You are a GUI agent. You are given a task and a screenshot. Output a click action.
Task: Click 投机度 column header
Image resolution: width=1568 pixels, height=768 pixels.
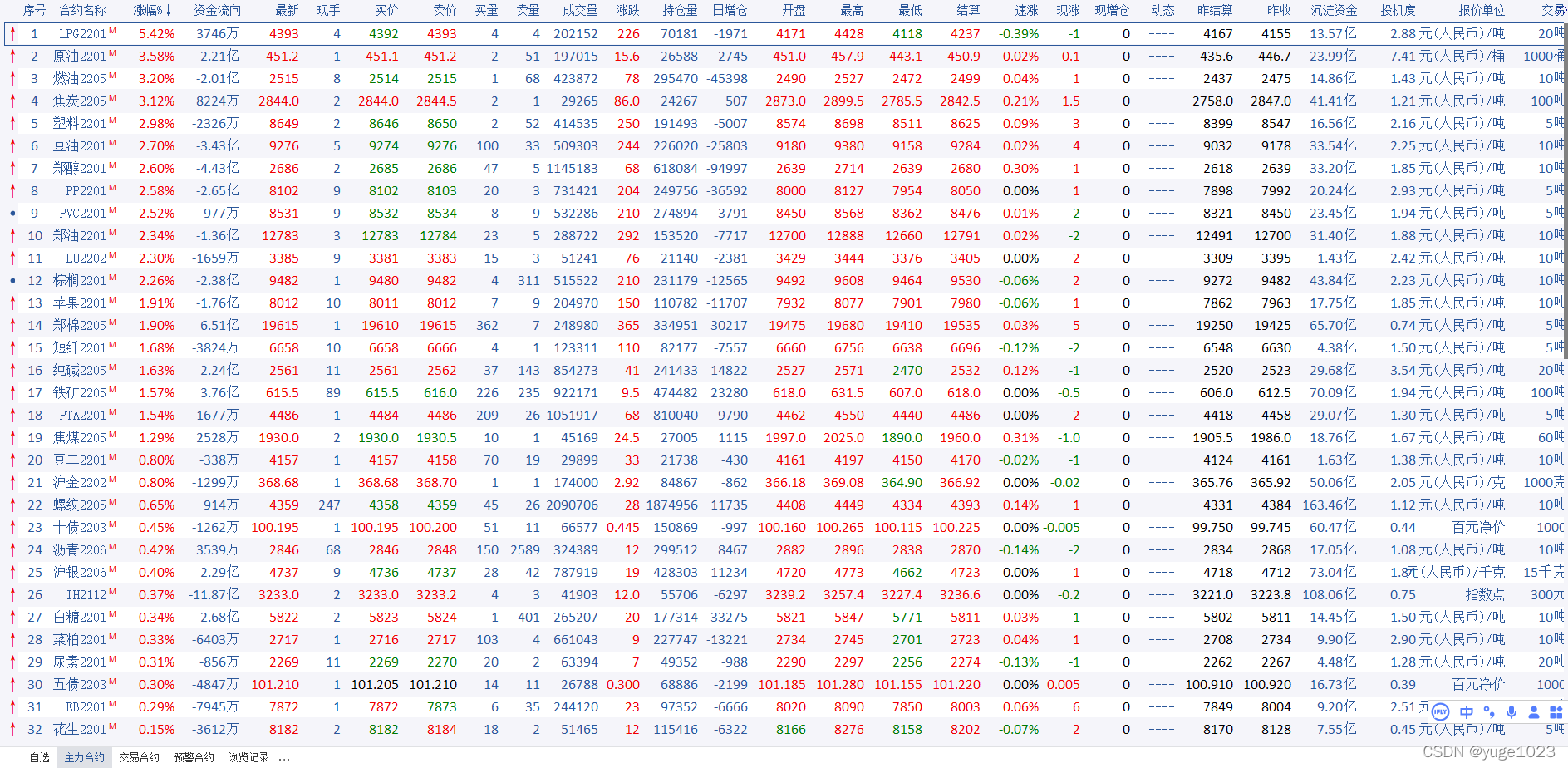pos(1398,10)
